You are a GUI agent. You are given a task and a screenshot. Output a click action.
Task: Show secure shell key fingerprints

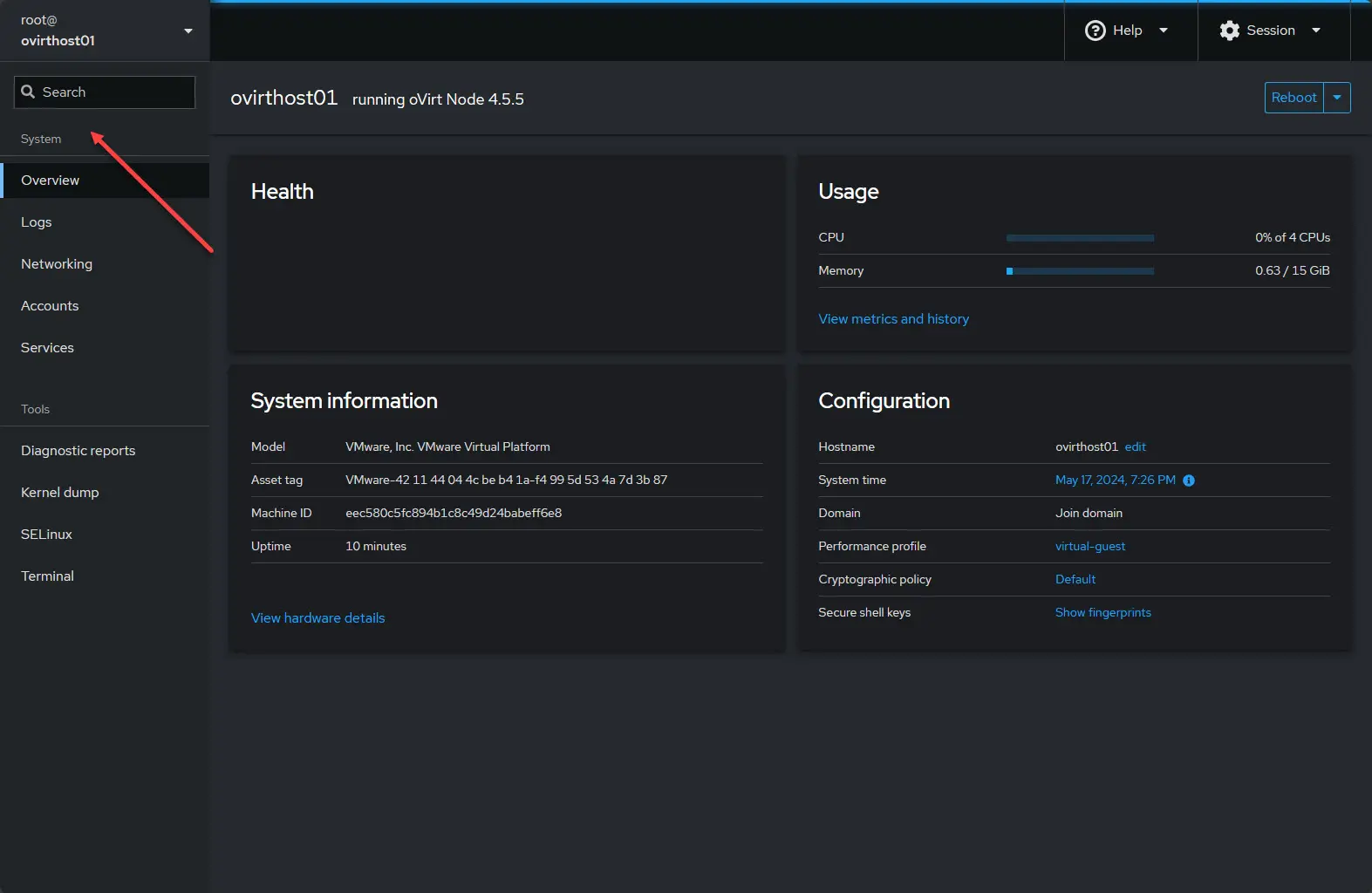[1102, 613]
